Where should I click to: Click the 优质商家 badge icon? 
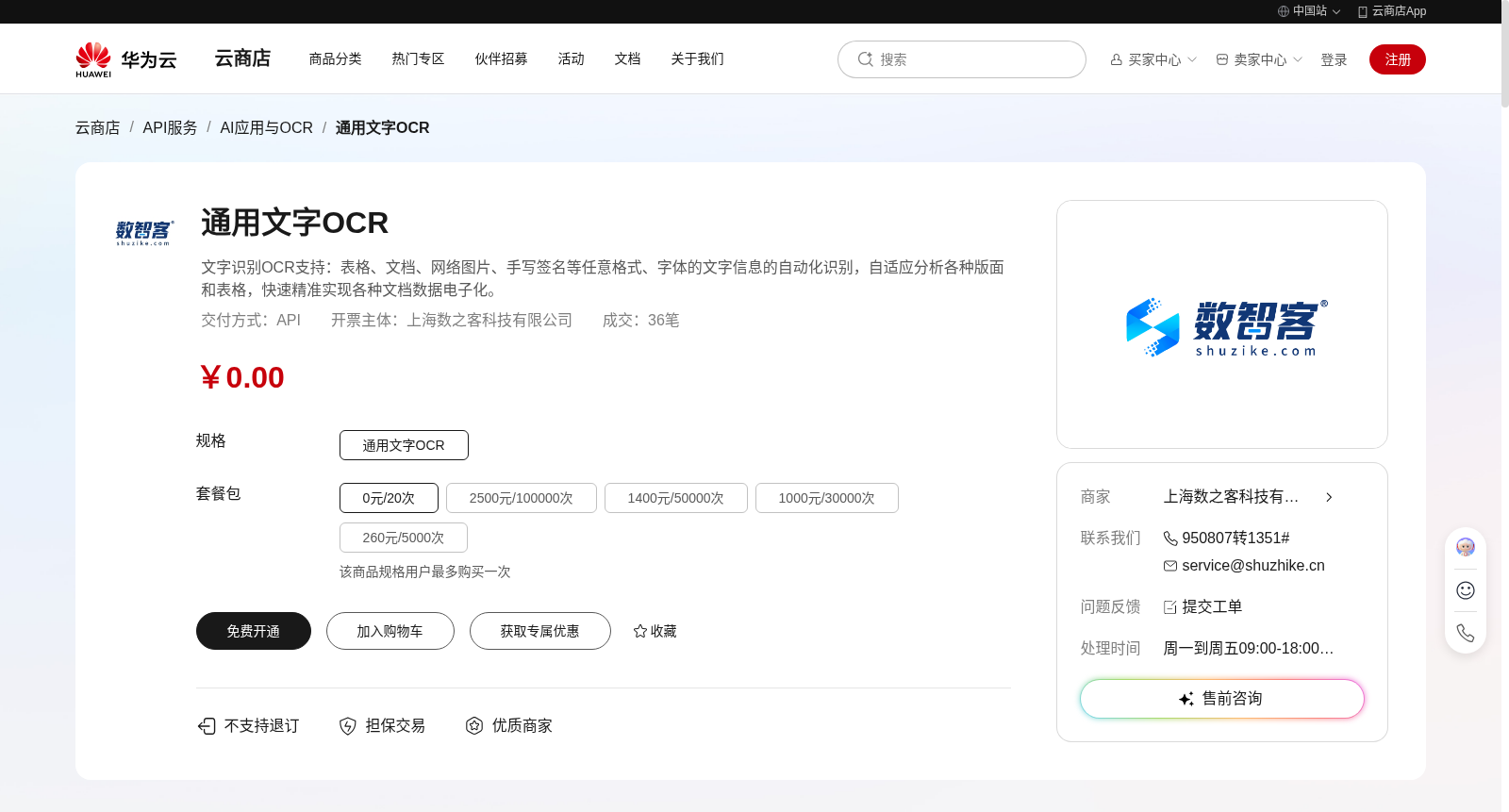tap(474, 725)
